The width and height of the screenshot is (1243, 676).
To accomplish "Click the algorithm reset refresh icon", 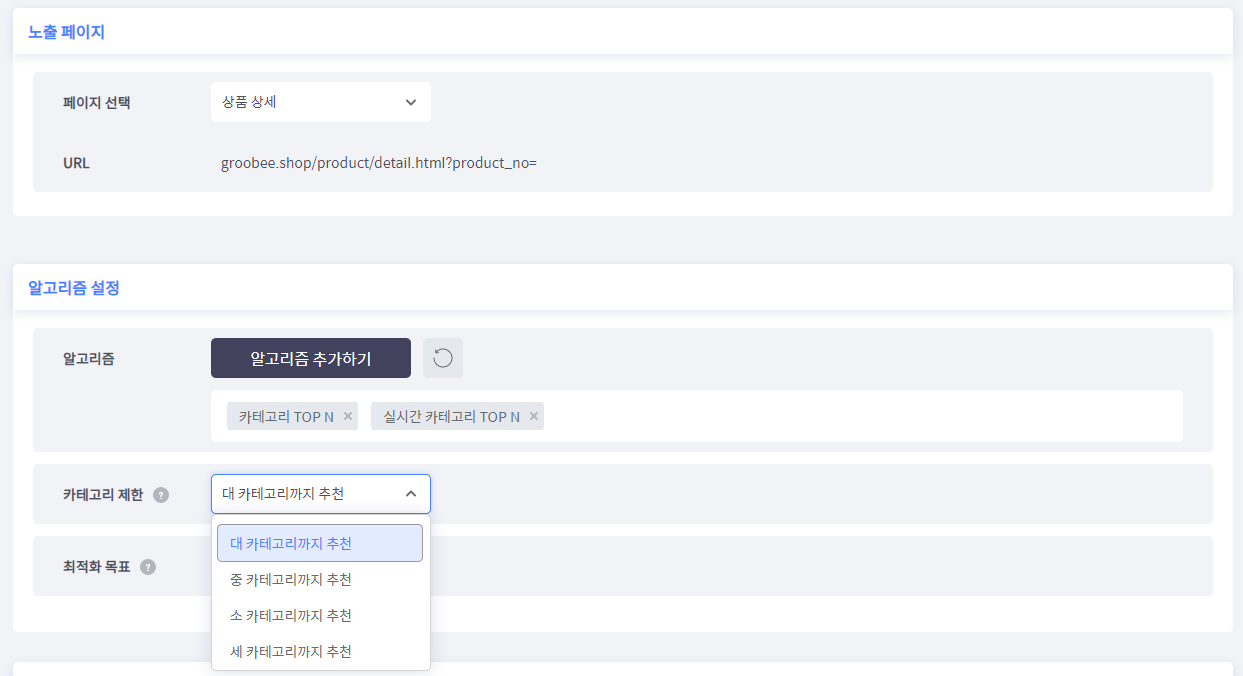I will [443, 358].
